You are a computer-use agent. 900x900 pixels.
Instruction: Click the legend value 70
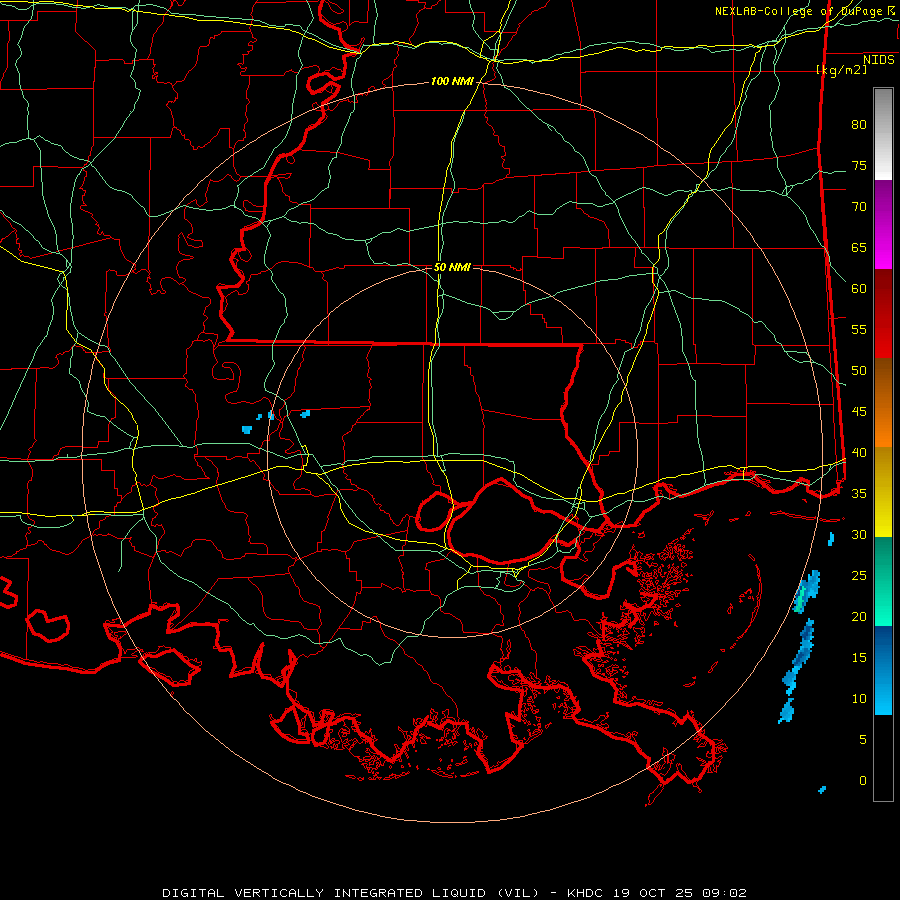[x=859, y=207]
